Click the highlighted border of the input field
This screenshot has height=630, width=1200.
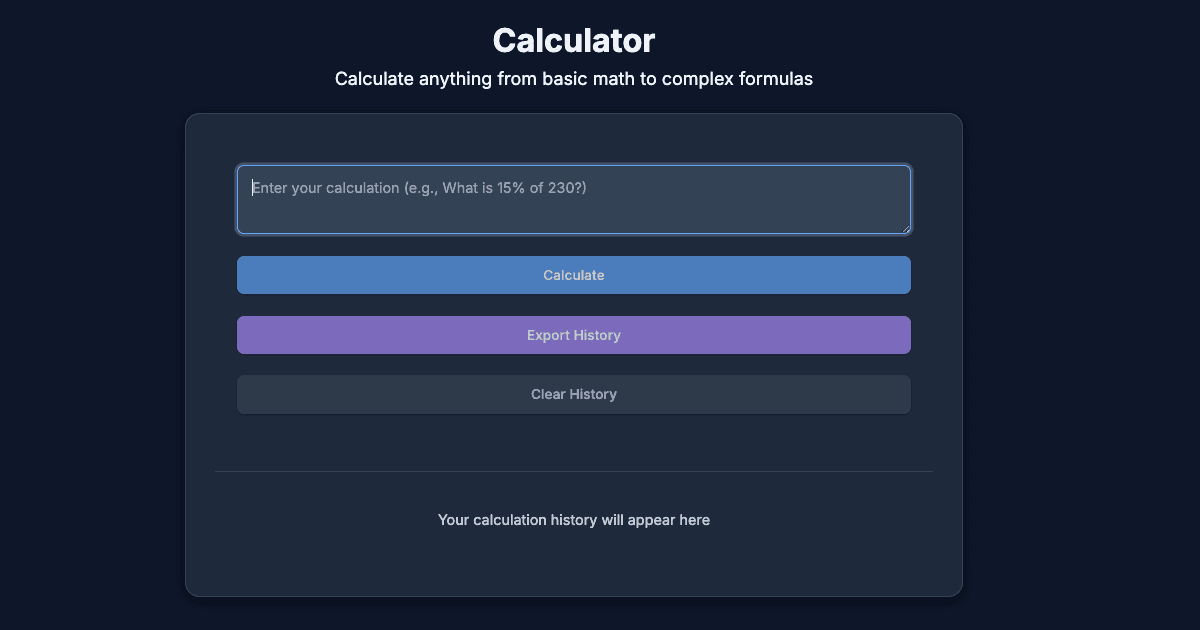pyautogui.click(x=573, y=163)
